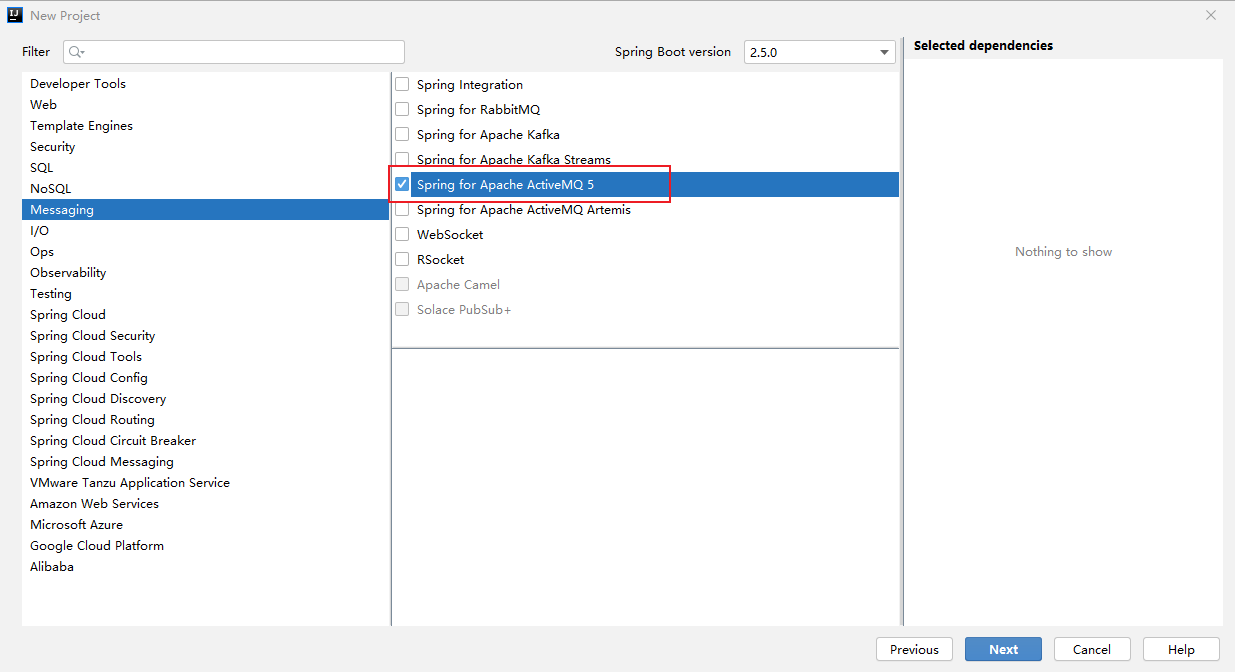Screen dimensions: 1235x672
Task: Select Spring Cloud Routing category
Action: pyautogui.click(x=205, y=420)
